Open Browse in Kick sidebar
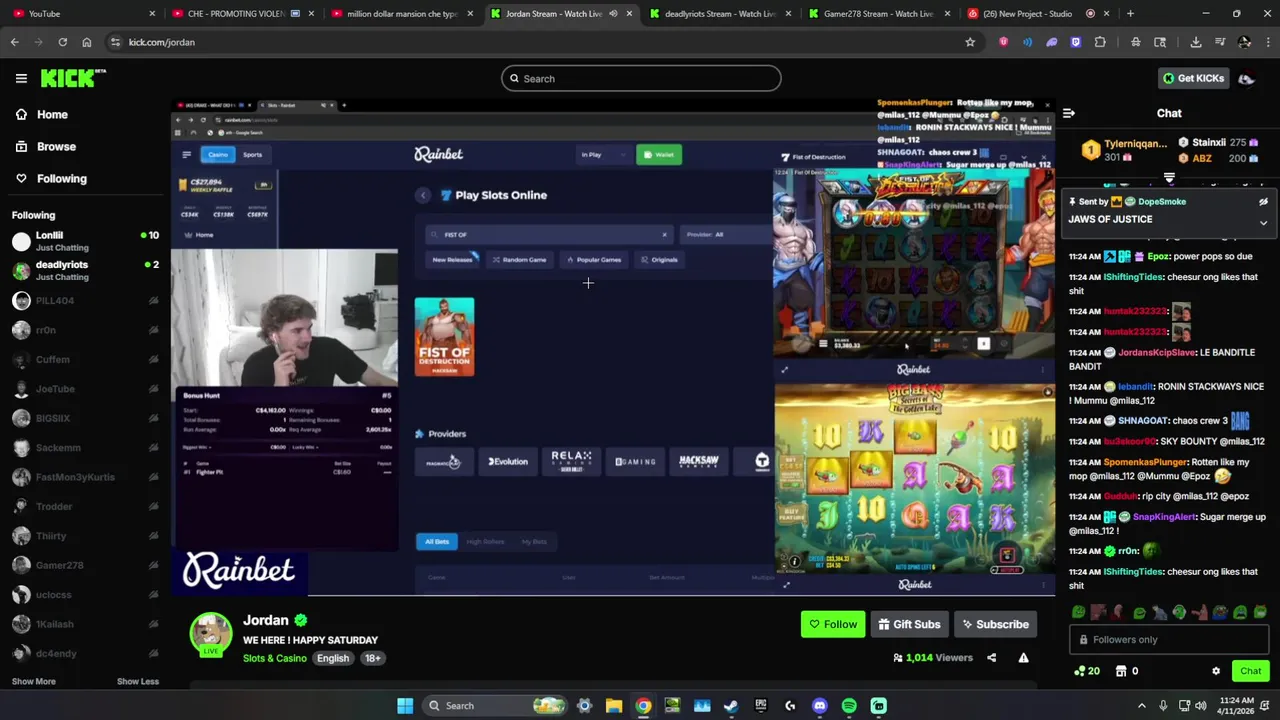The width and height of the screenshot is (1280, 720). [x=45, y=146]
